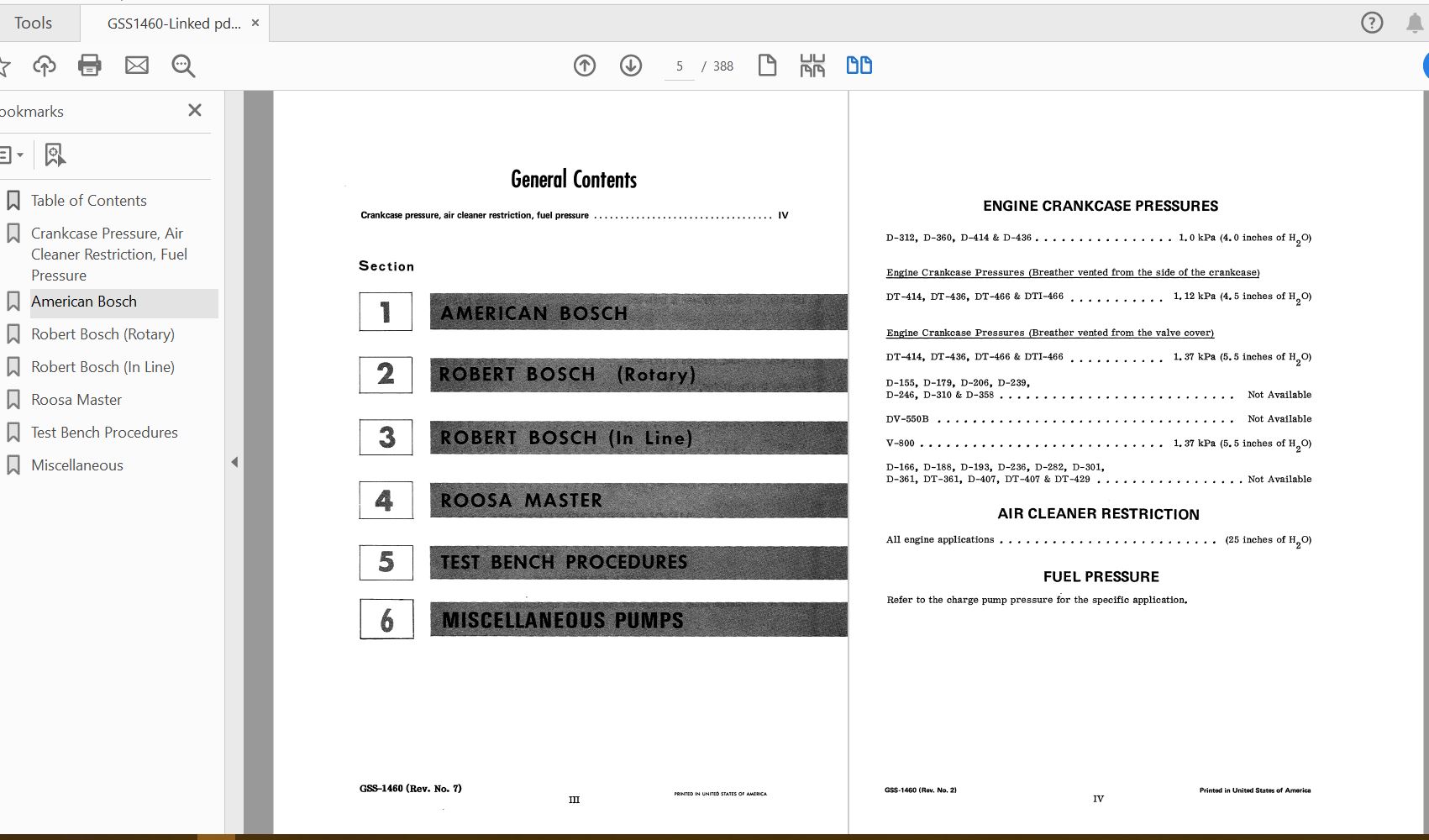Image resolution: width=1429 pixels, height=840 pixels.
Task: Click the section number 1 box
Action: (386, 312)
